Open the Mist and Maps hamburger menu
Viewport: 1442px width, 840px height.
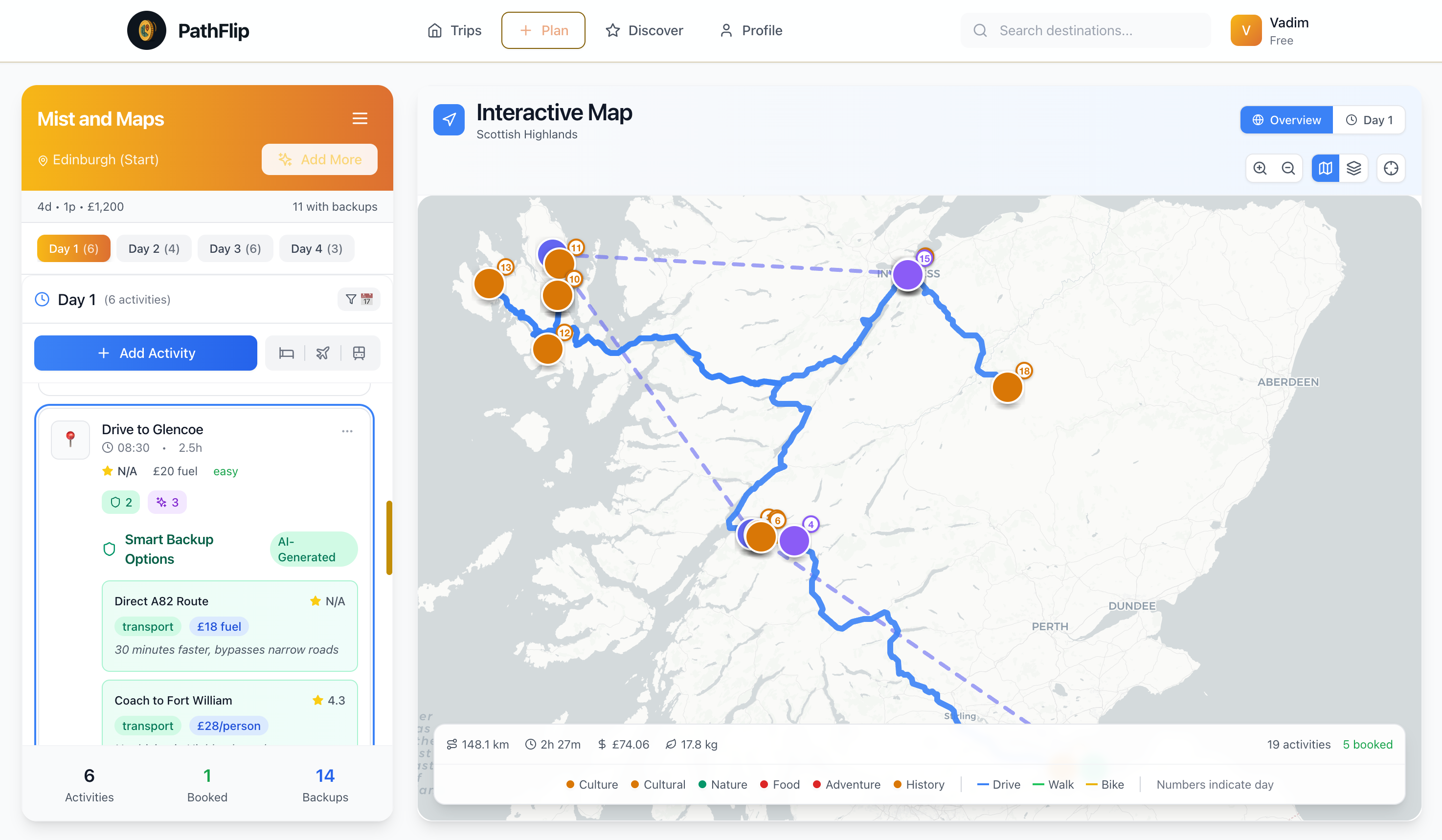(x=360, y=118)
